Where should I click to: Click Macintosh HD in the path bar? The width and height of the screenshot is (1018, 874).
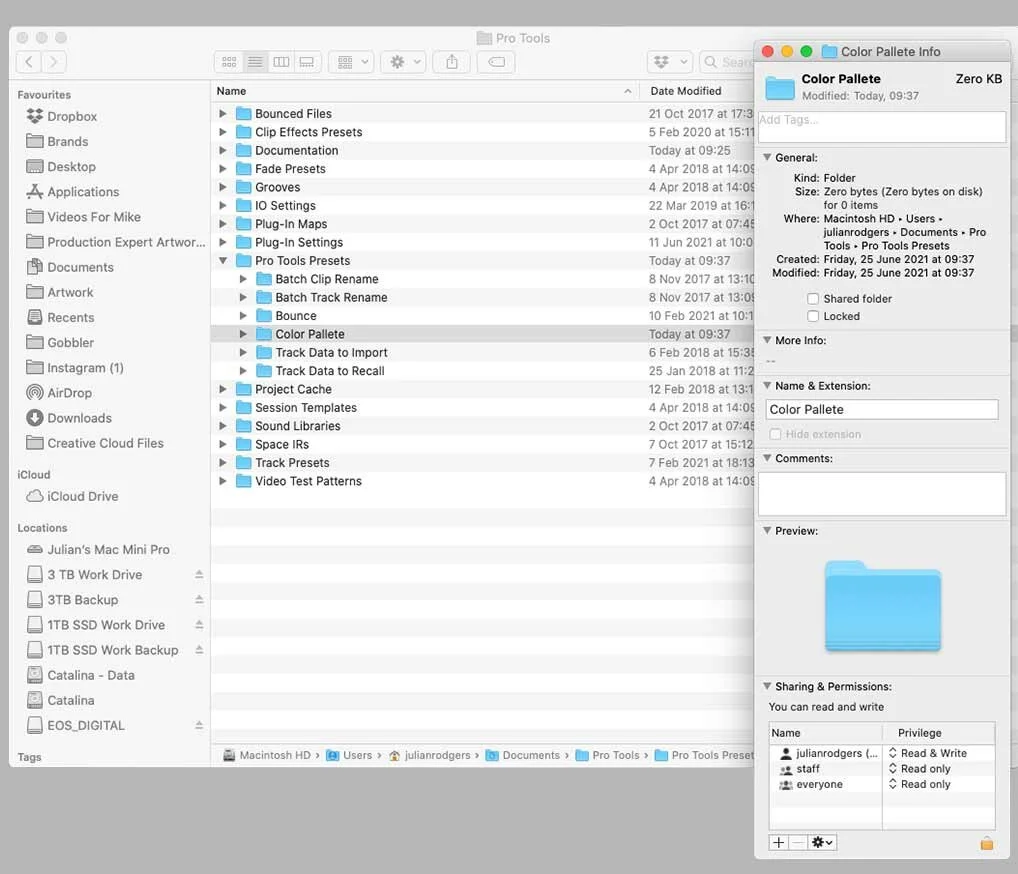pyautogui.click(x=267, y=755)
